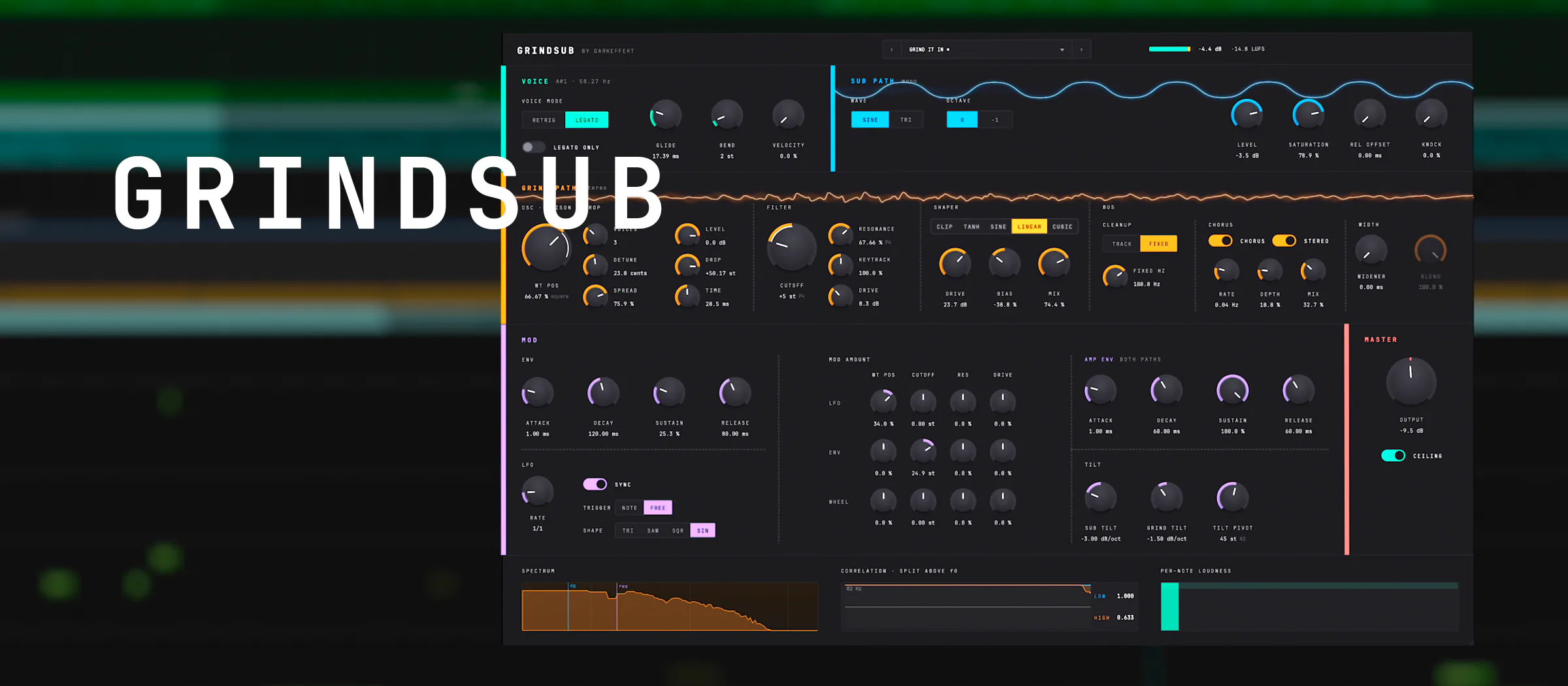Click the Bend knob
Viewport: 1568px width, 686px height.
[x=727, y=116]
